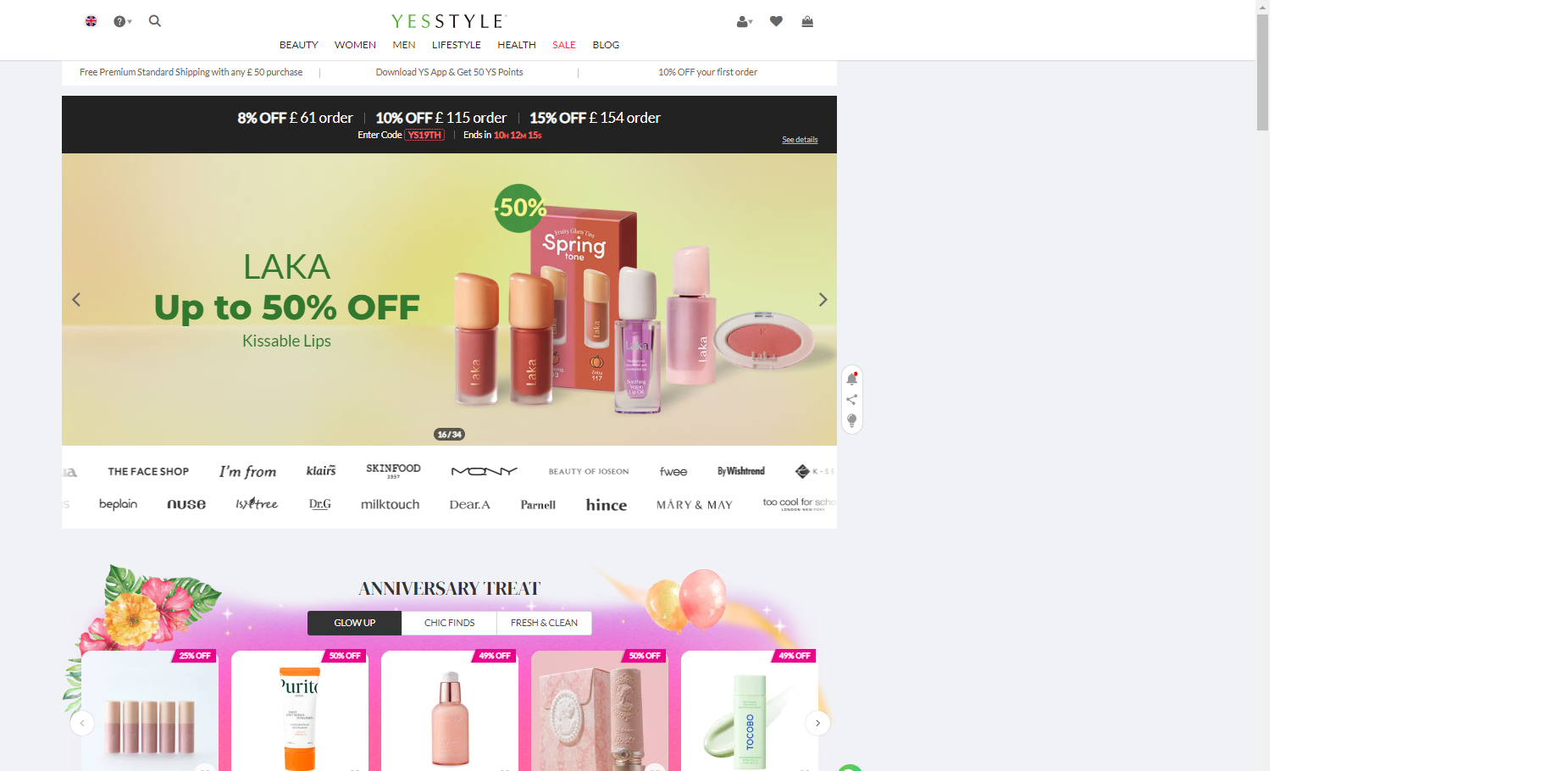Click the YS19TH coupon code
Viewport: 1568px width, 771px height.
[424, 135]
